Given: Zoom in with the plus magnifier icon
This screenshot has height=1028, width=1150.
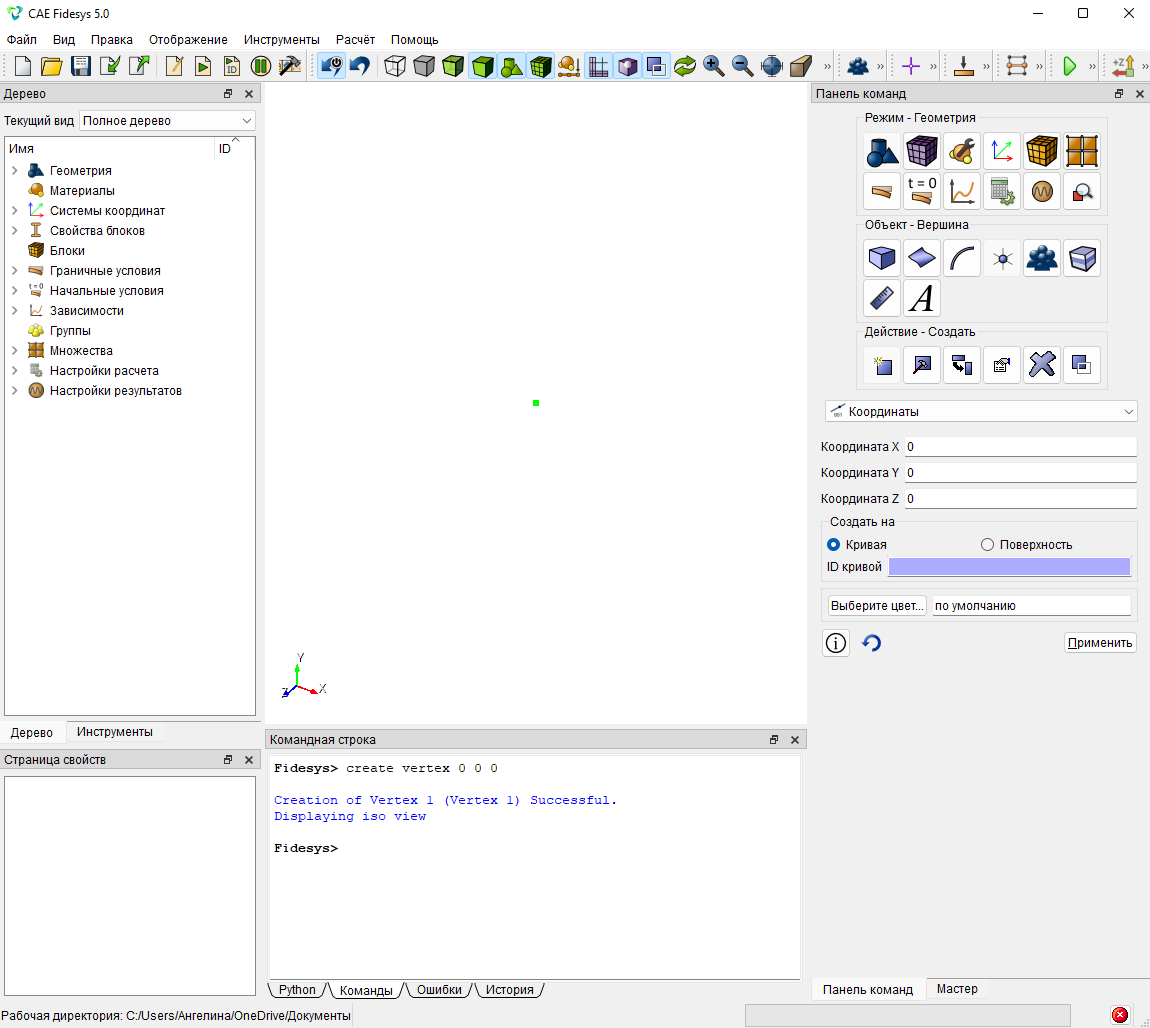Looking at the screenshot, I should click(714, 66).
